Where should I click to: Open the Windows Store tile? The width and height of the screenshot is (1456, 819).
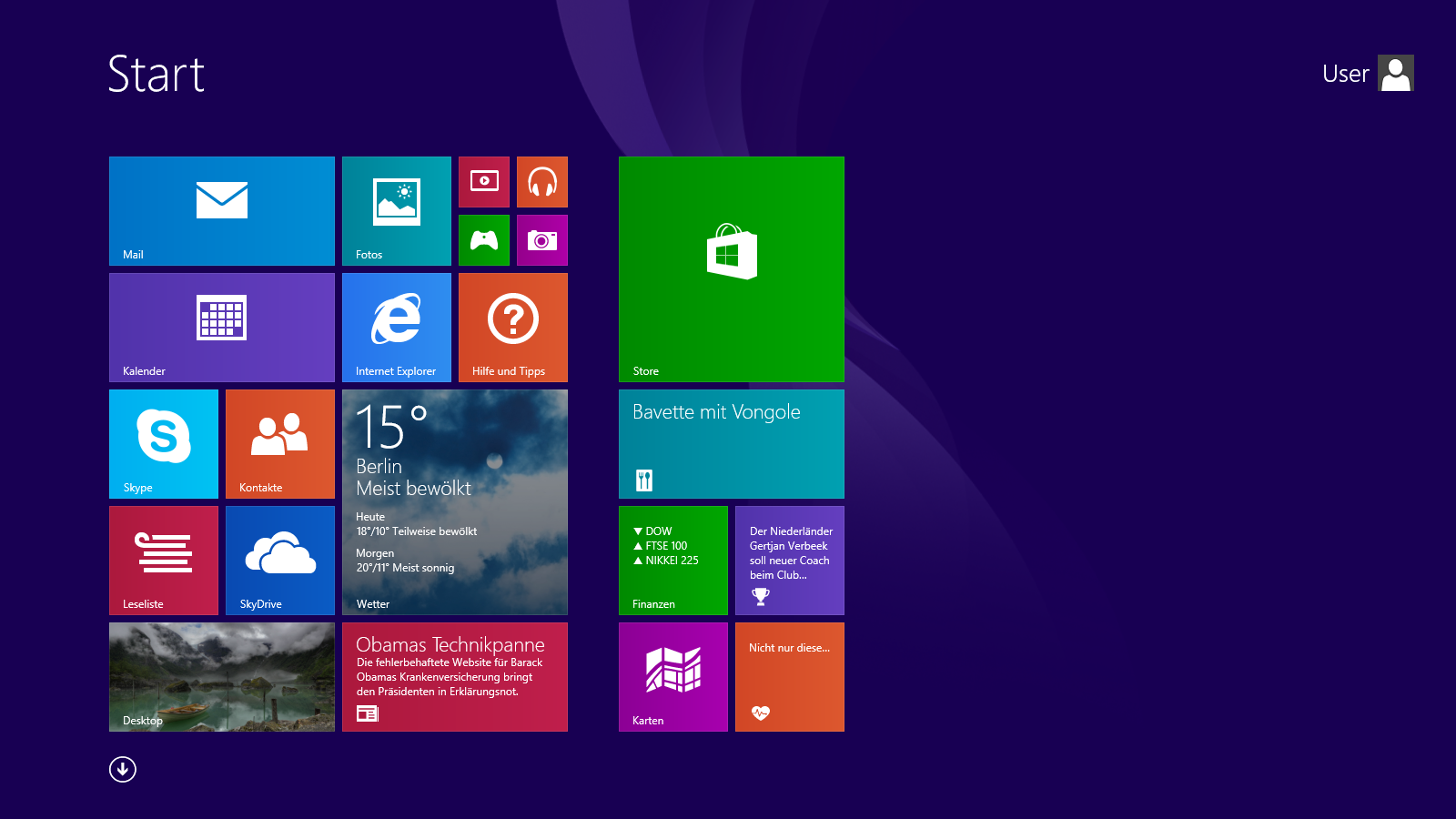732,269
